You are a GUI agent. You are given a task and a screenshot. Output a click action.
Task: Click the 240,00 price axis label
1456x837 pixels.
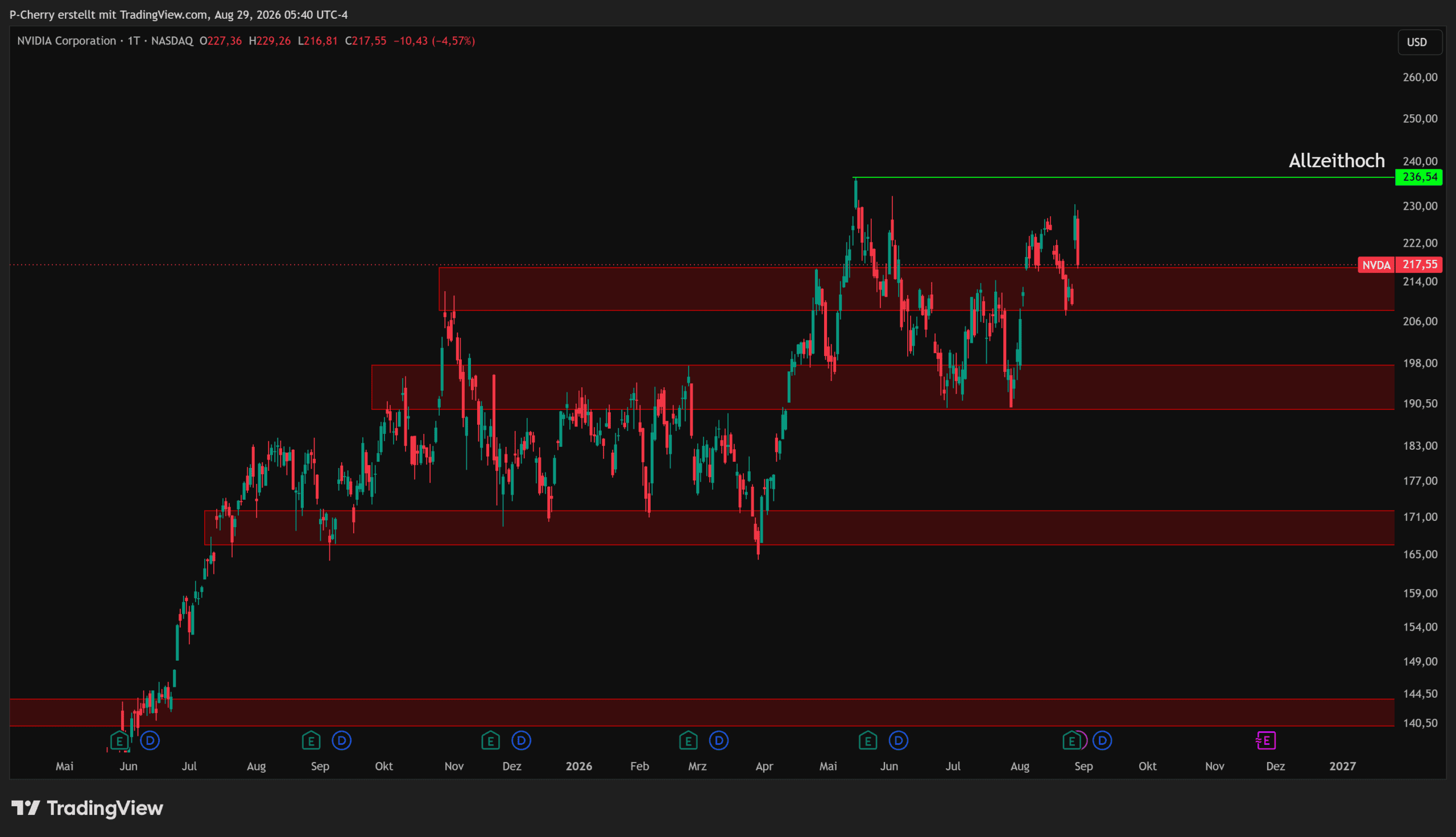pos(1420,161)
